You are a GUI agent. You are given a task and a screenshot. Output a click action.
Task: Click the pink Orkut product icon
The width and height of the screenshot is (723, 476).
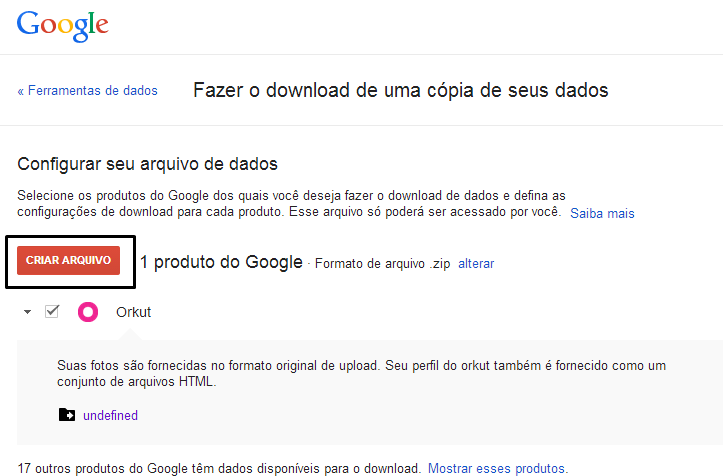point(88,312)
